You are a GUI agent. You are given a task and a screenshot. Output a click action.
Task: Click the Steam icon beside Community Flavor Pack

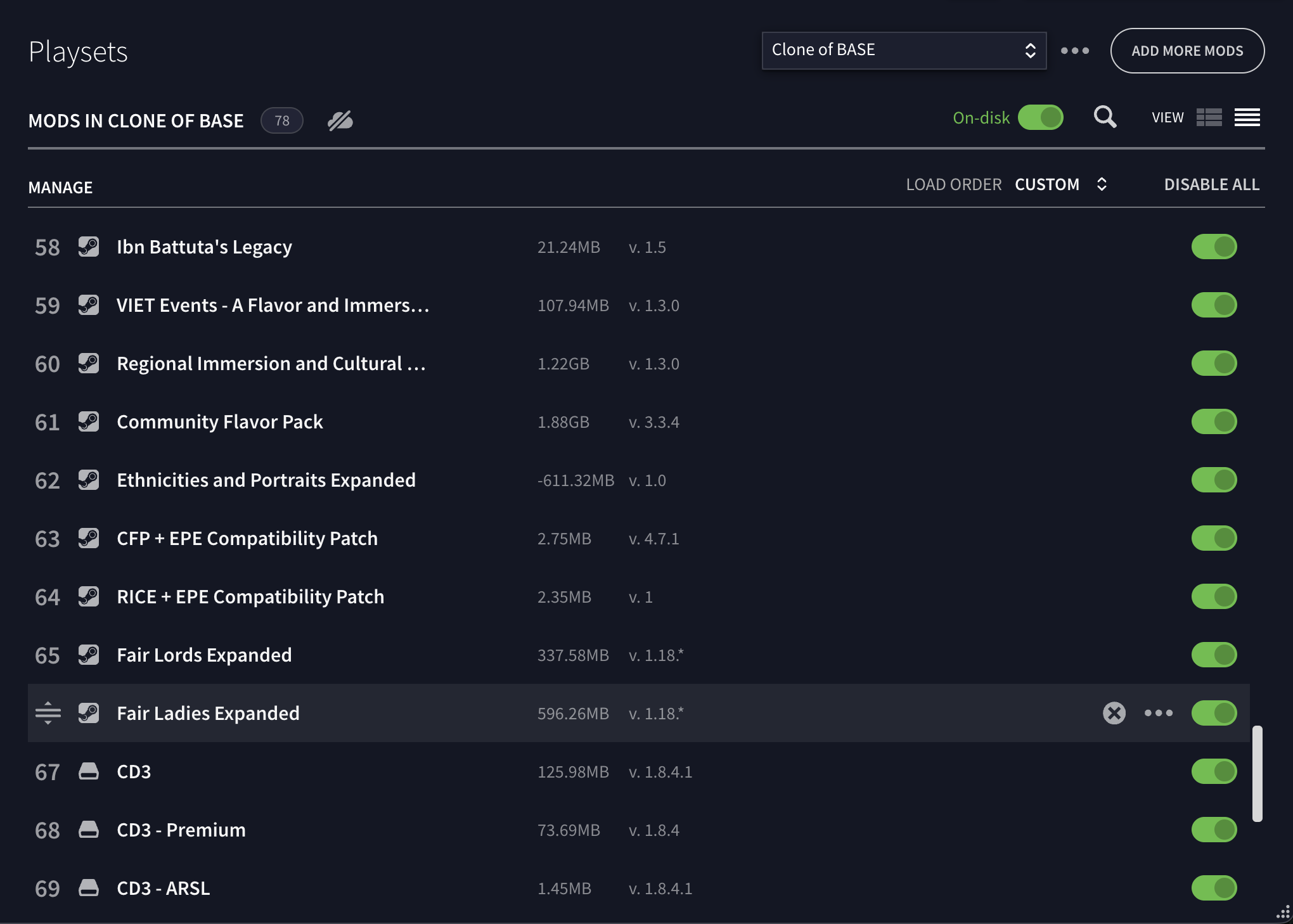89,421
